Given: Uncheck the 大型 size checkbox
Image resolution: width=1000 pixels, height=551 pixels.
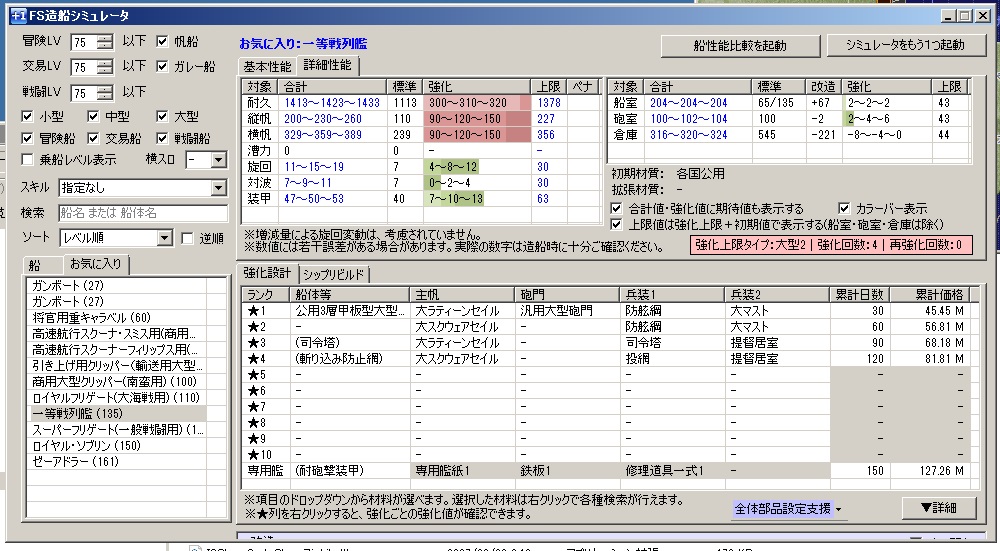Looking at the screenshot, I should click(162, 117).
